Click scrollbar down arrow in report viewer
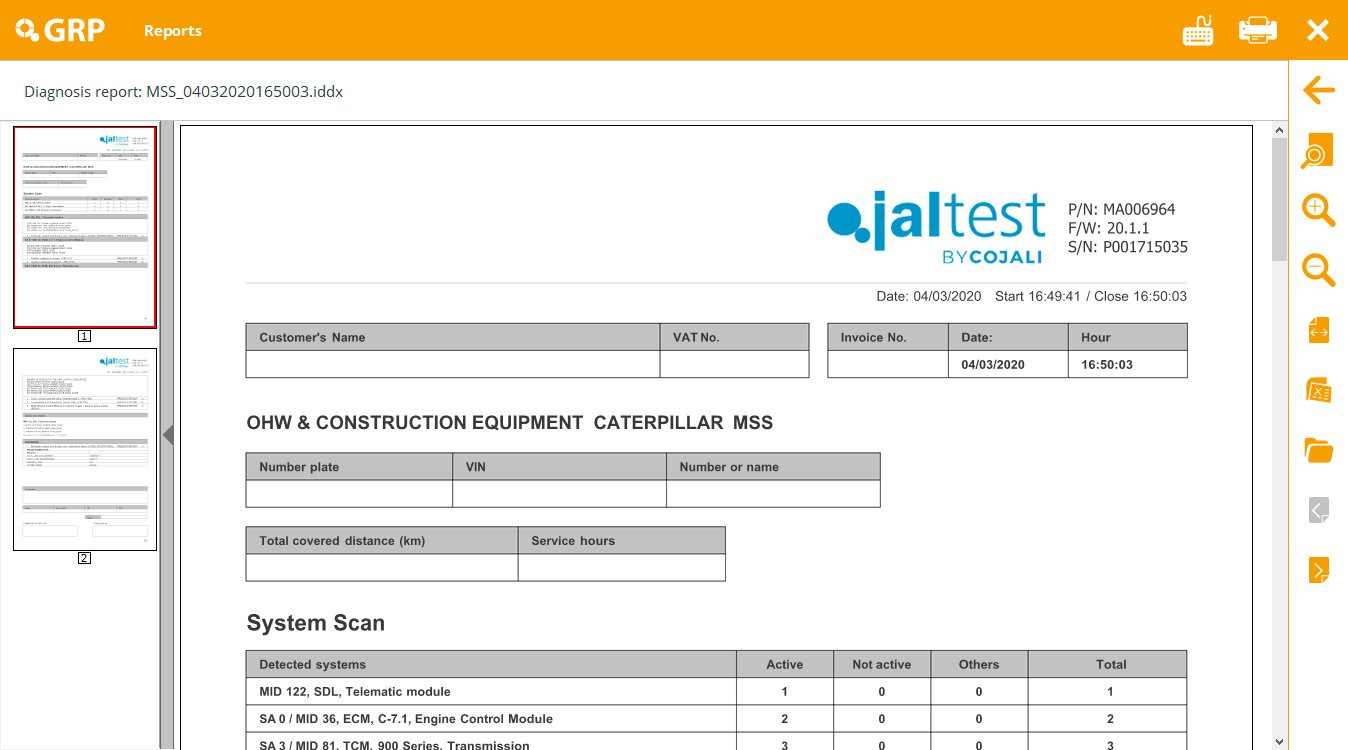The height and width of the screenshot is (750, 1348). tap(1279, 741)
